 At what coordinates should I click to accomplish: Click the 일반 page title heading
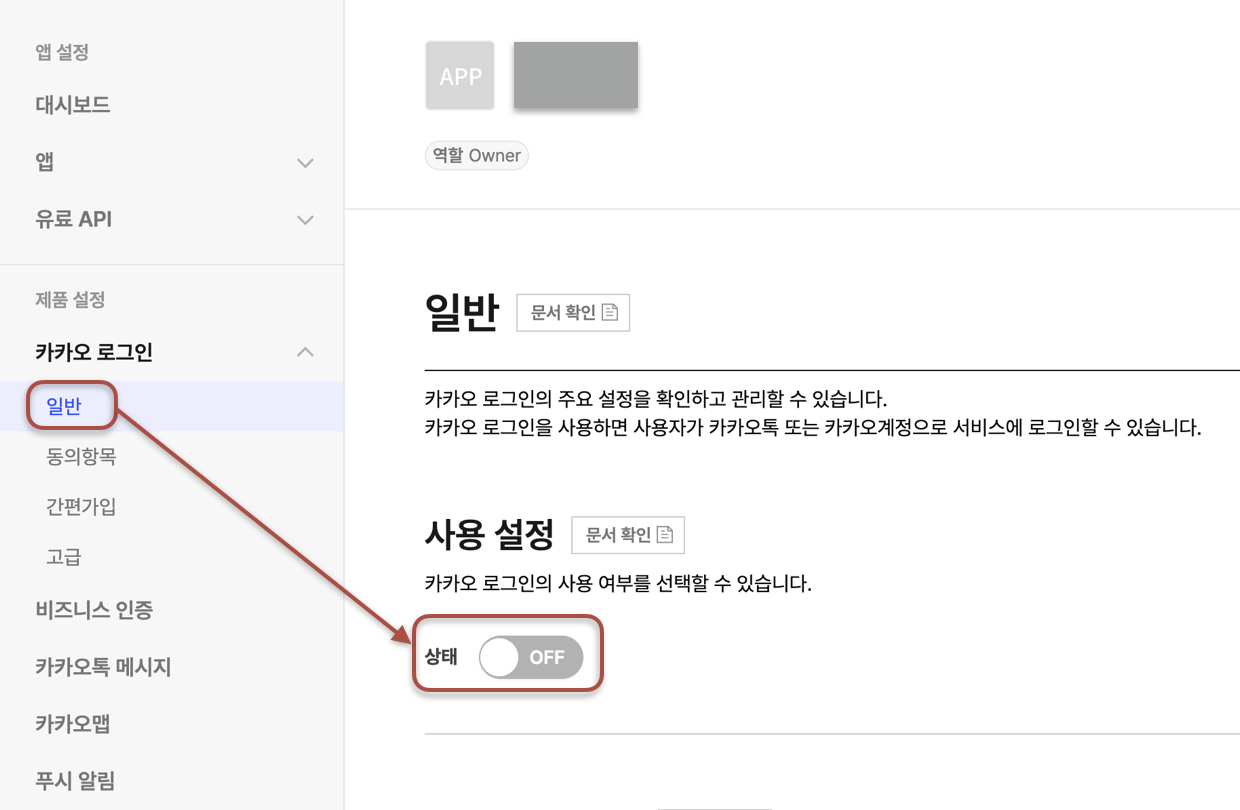(x=461, y=313)
